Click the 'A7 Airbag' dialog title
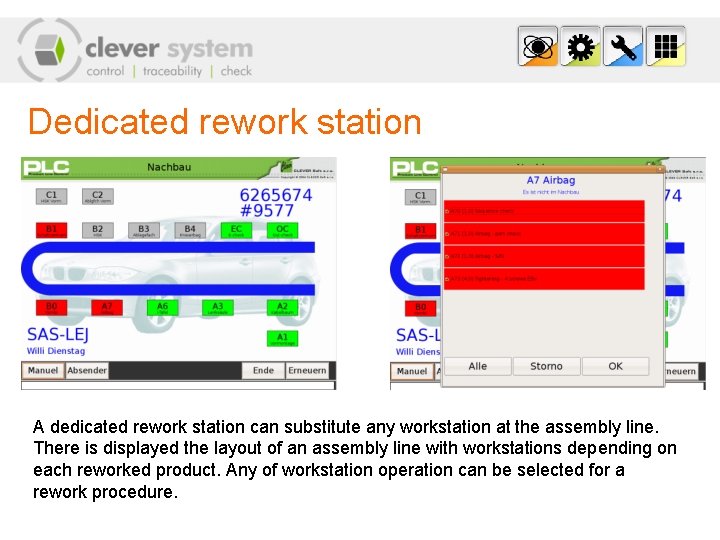 pyautogui.click(x=551, y=180)
